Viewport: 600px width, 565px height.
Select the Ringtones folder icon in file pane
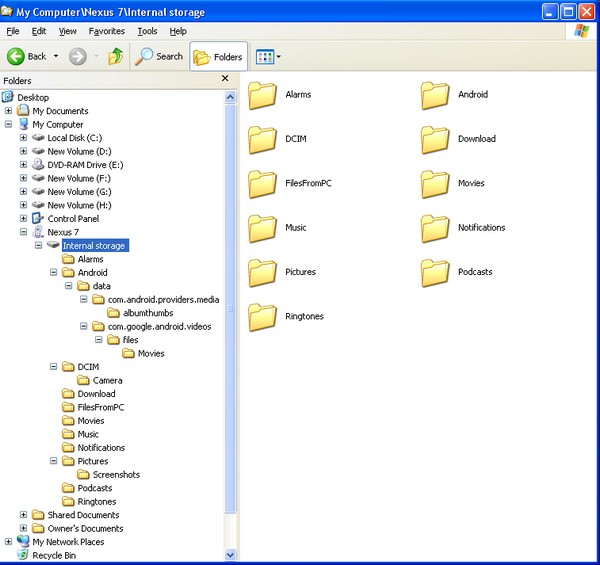[x=262, y=317]
